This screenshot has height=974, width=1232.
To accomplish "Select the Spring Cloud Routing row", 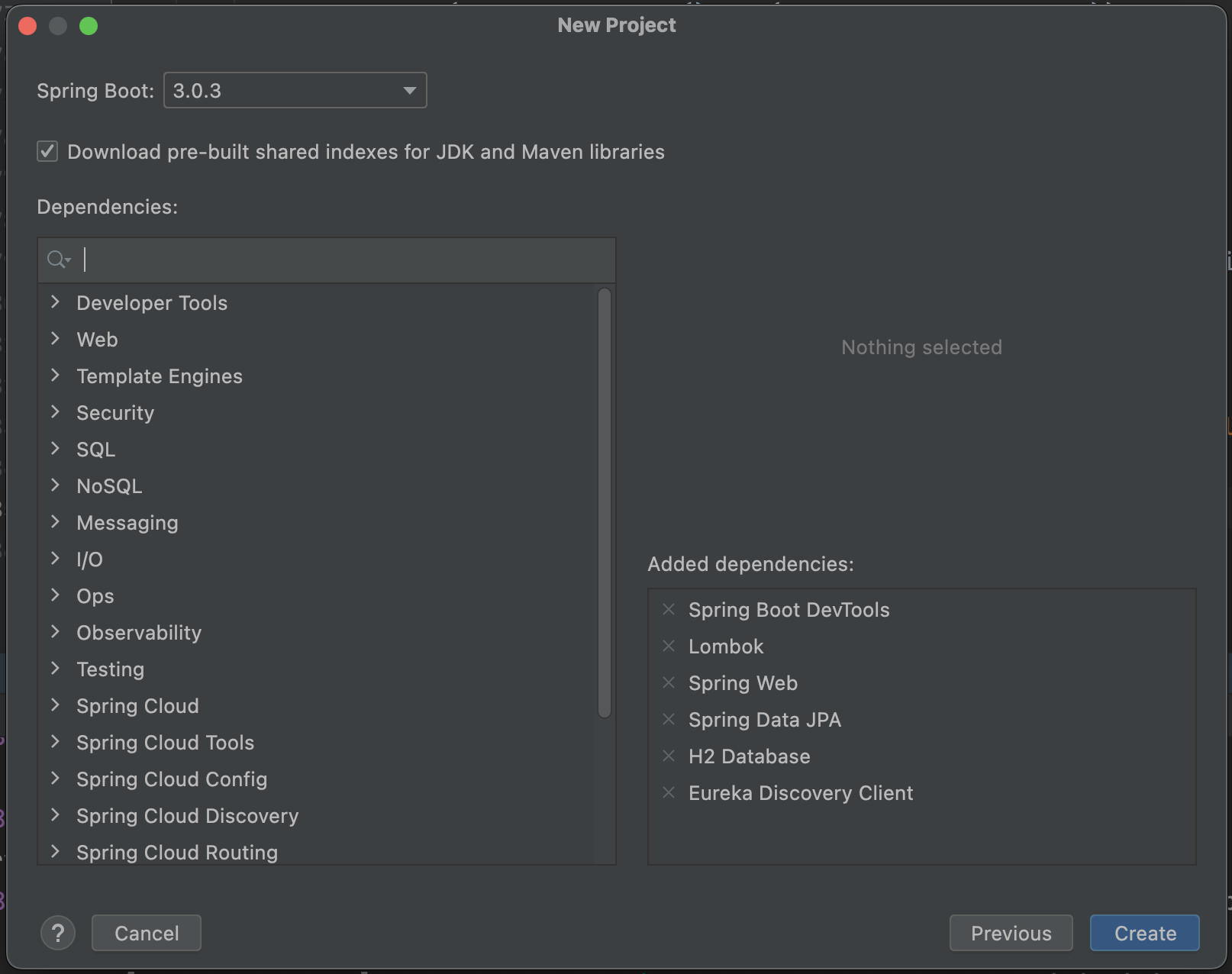I will (317, 850).
